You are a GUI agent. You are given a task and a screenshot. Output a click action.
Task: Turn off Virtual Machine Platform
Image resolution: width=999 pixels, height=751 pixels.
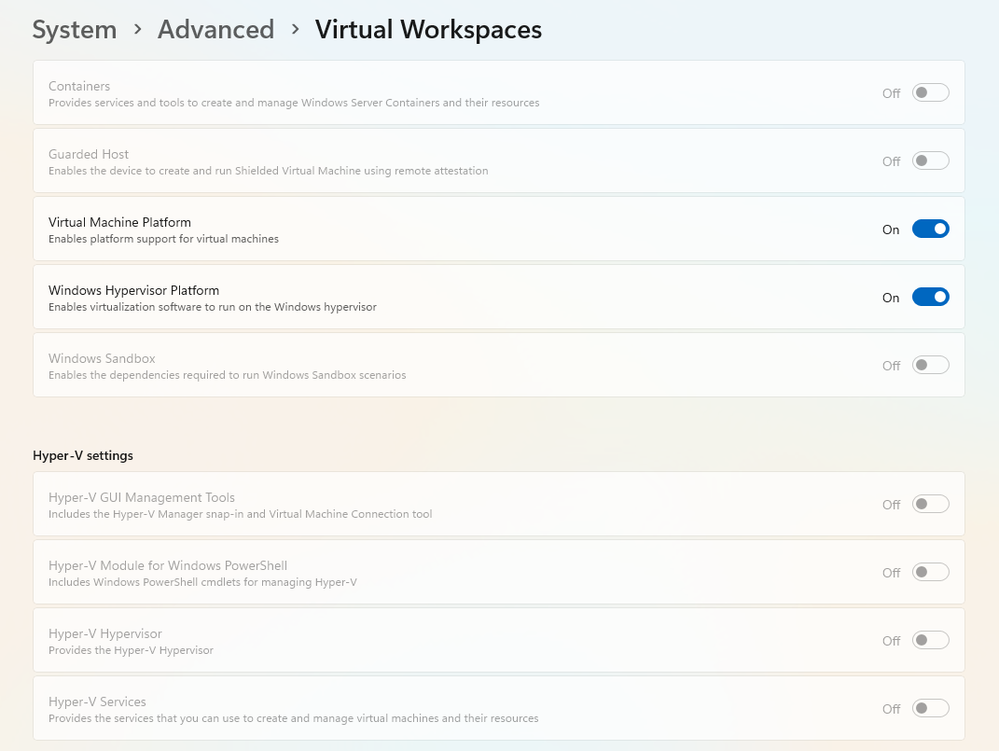point(930,229)
